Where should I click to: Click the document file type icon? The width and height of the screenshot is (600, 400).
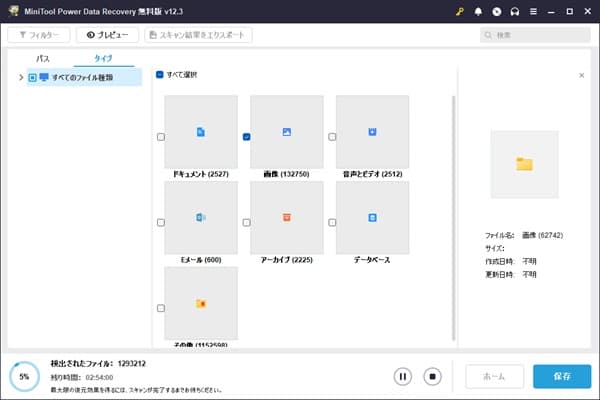click(x=201, y=132)
